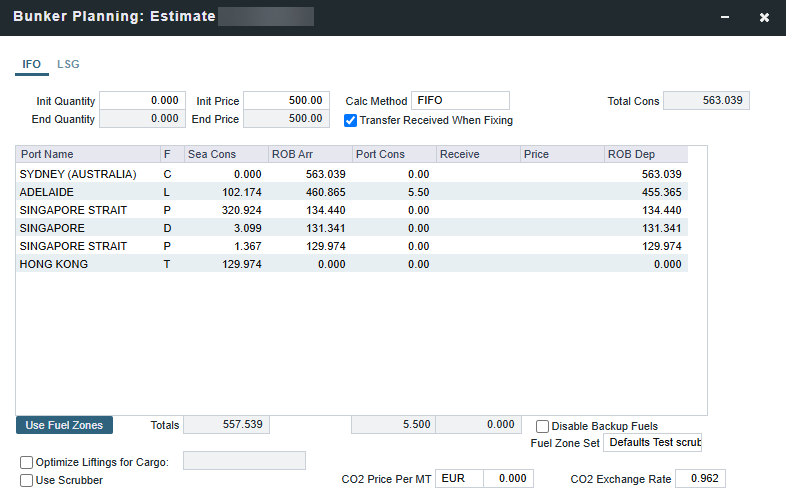Click the Init Price input field
This screenshot has width=786, height=495.
click(x=286, y=100)
